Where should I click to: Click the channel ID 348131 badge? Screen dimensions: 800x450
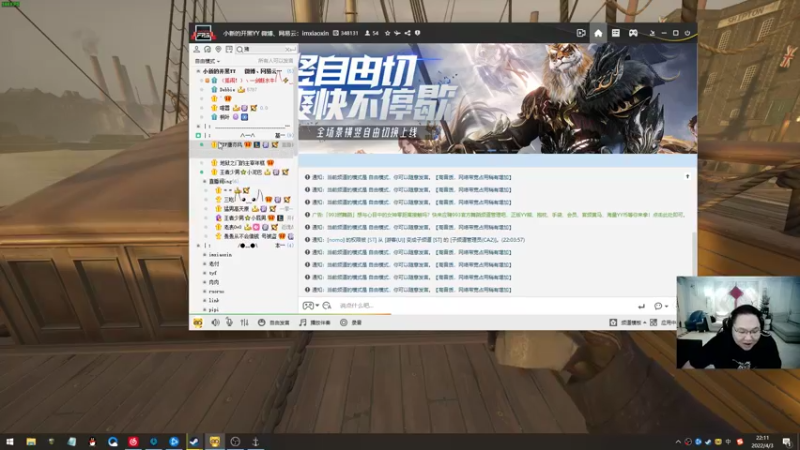click(345, 33)
